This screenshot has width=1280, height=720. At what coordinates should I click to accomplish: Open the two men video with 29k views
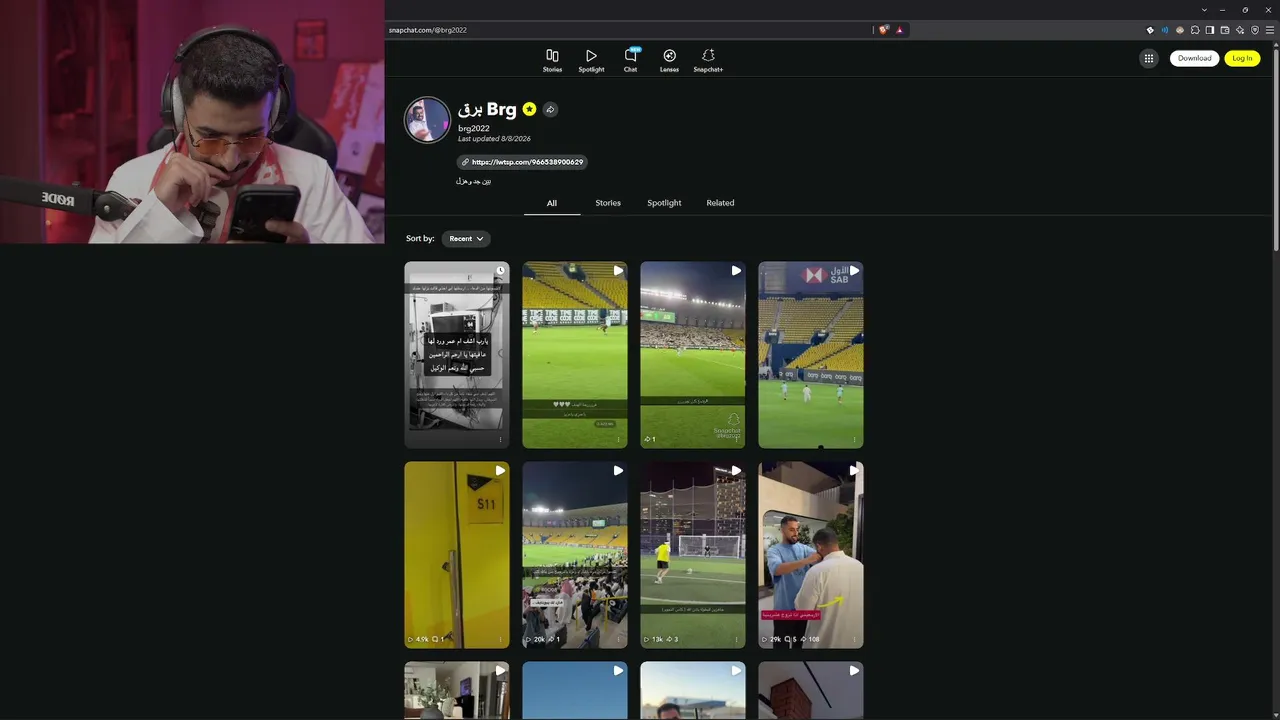[811, 555]
